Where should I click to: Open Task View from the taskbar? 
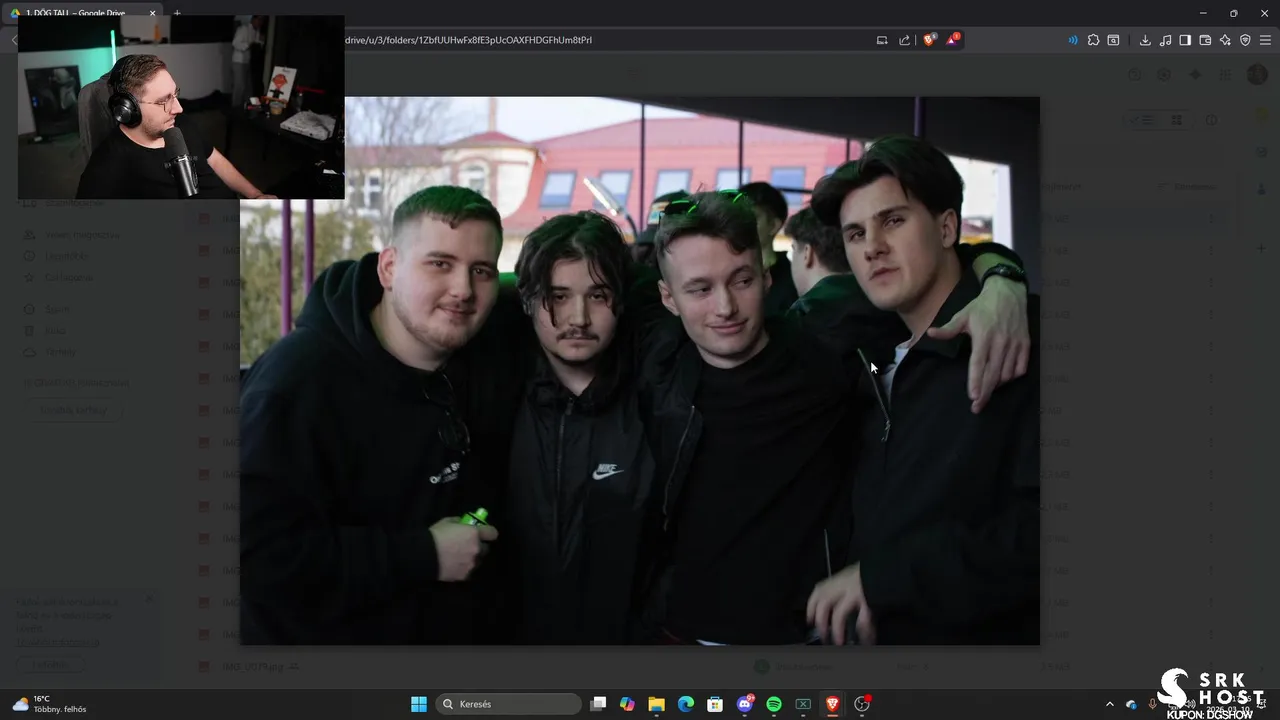pyautogui.click(x=598, y=704)
